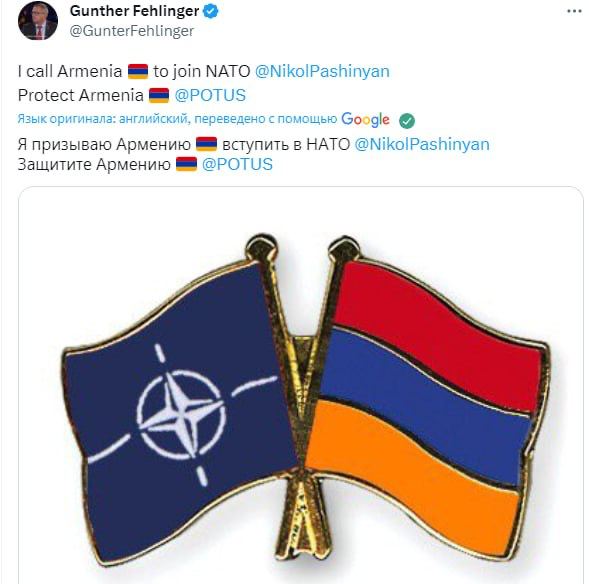Click the Gunther Fehlinger display name

pos(134,11)
